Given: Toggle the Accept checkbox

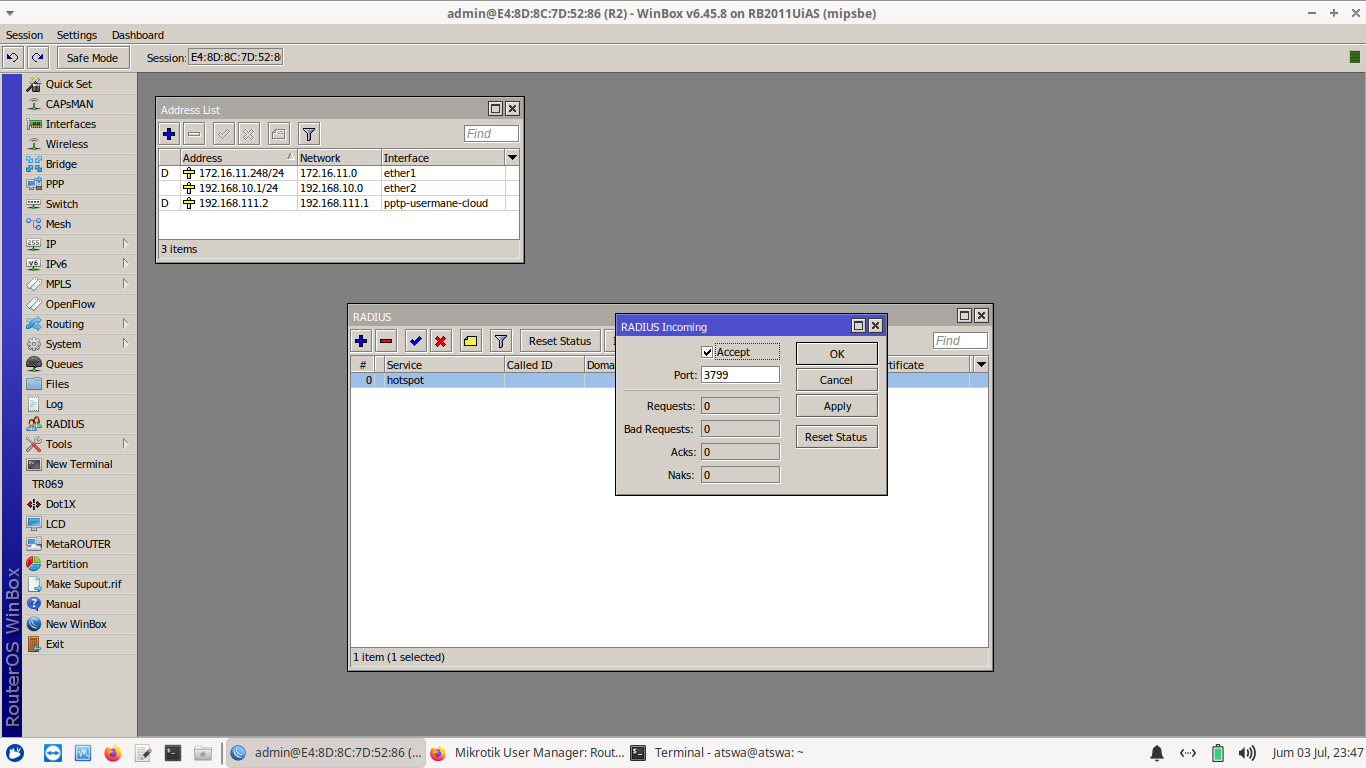Looking at the screenshot, I should (708, 352).
